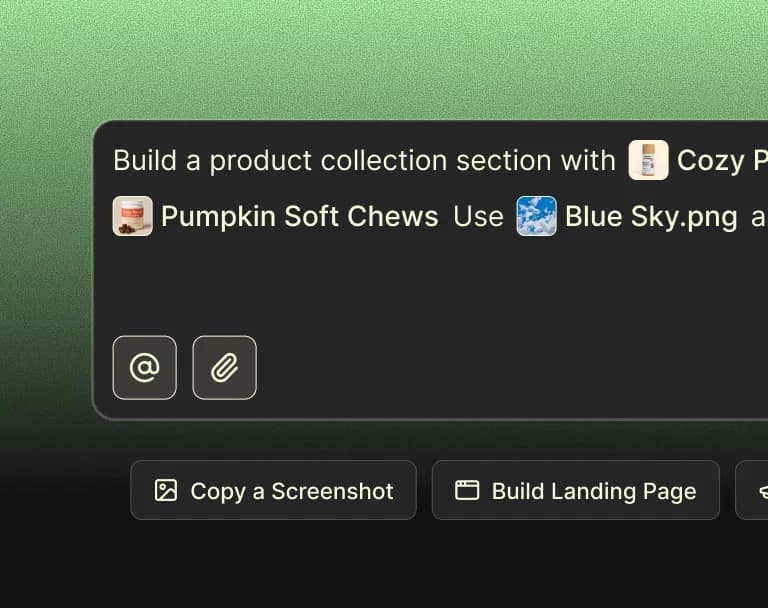This screenshot has width=768, height=608.
Task: Choose the Copy a Screenshot suggestion
Action: (x=273, y=490)
